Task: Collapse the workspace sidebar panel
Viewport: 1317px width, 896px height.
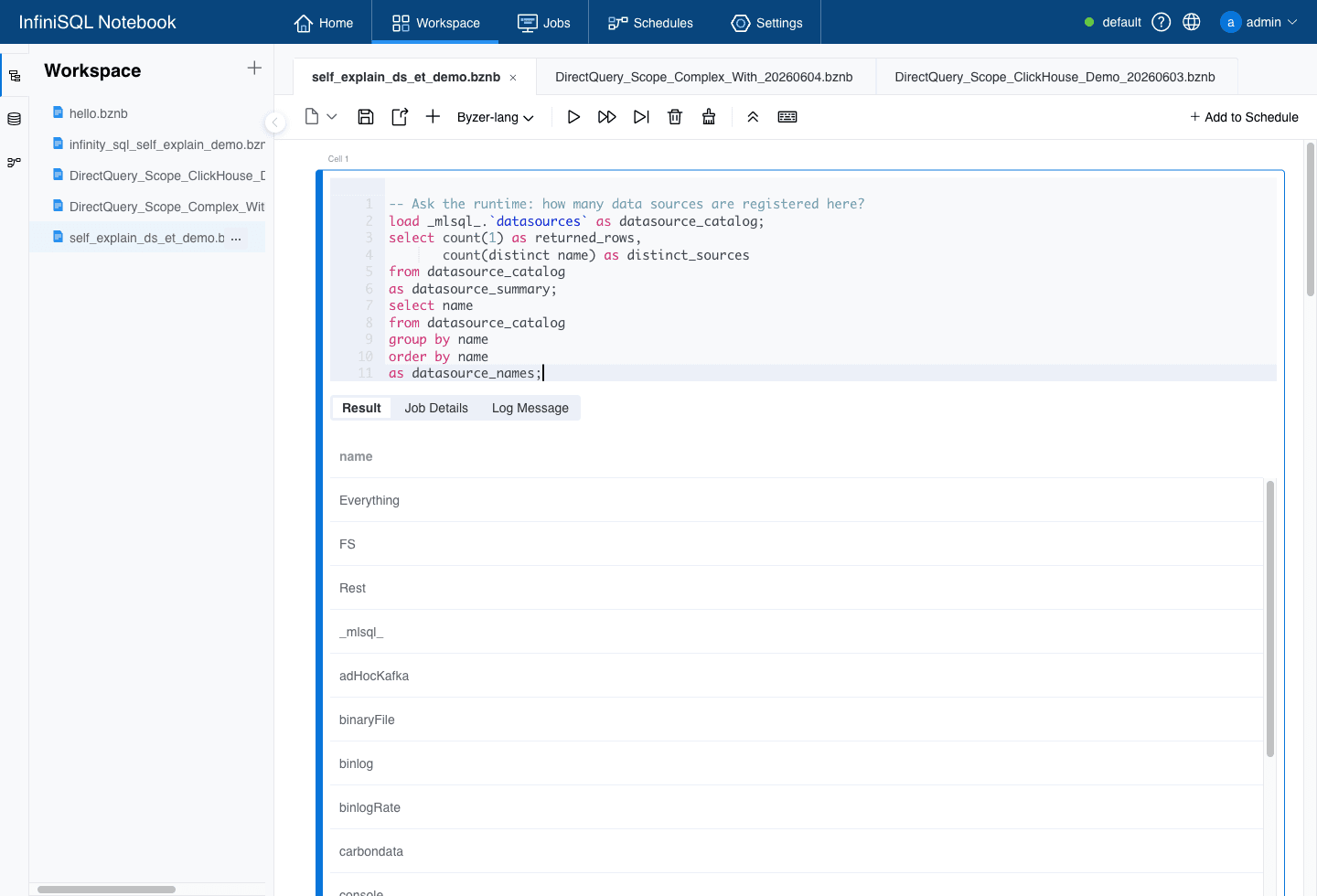Action: 274,123
